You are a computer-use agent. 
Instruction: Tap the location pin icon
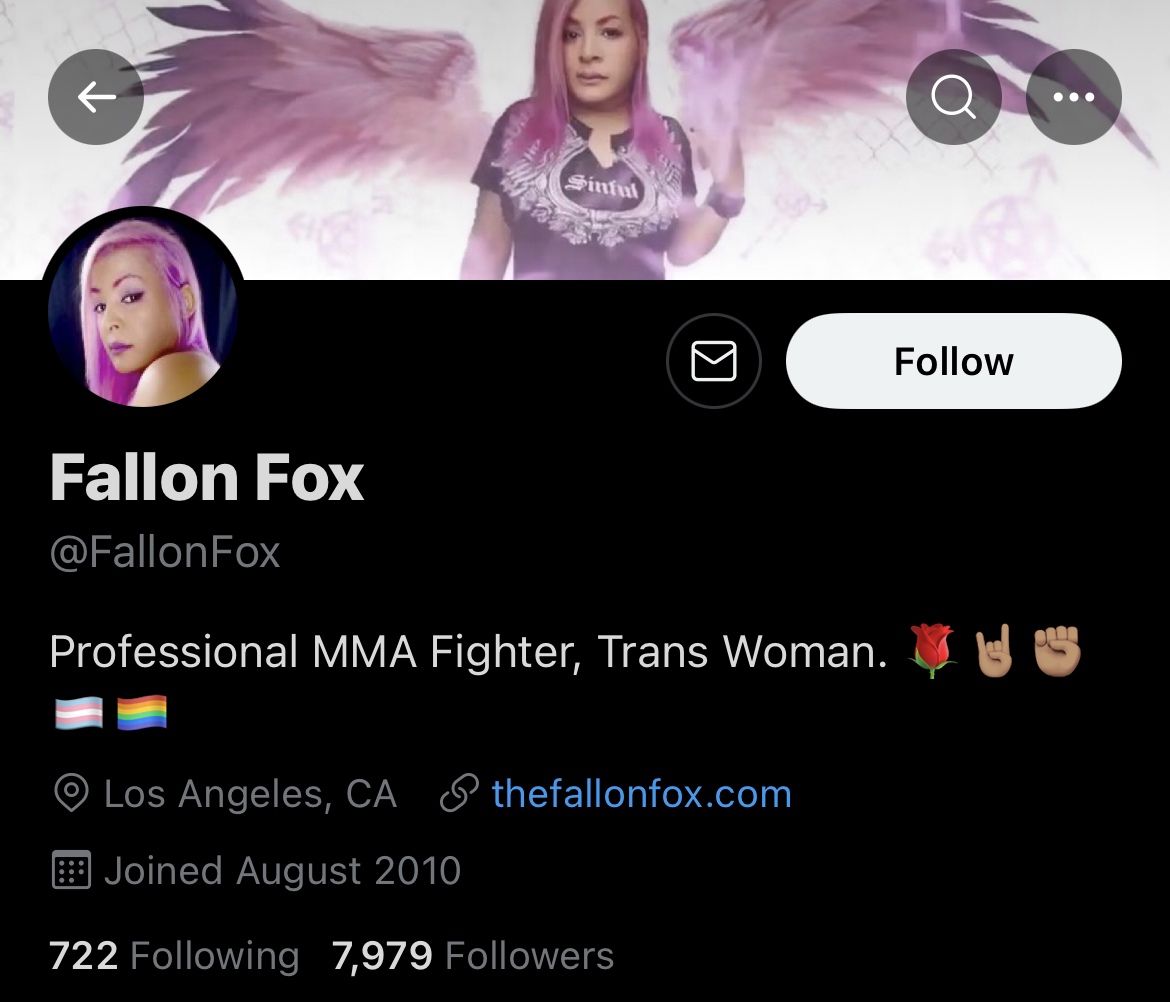point(72,793)
